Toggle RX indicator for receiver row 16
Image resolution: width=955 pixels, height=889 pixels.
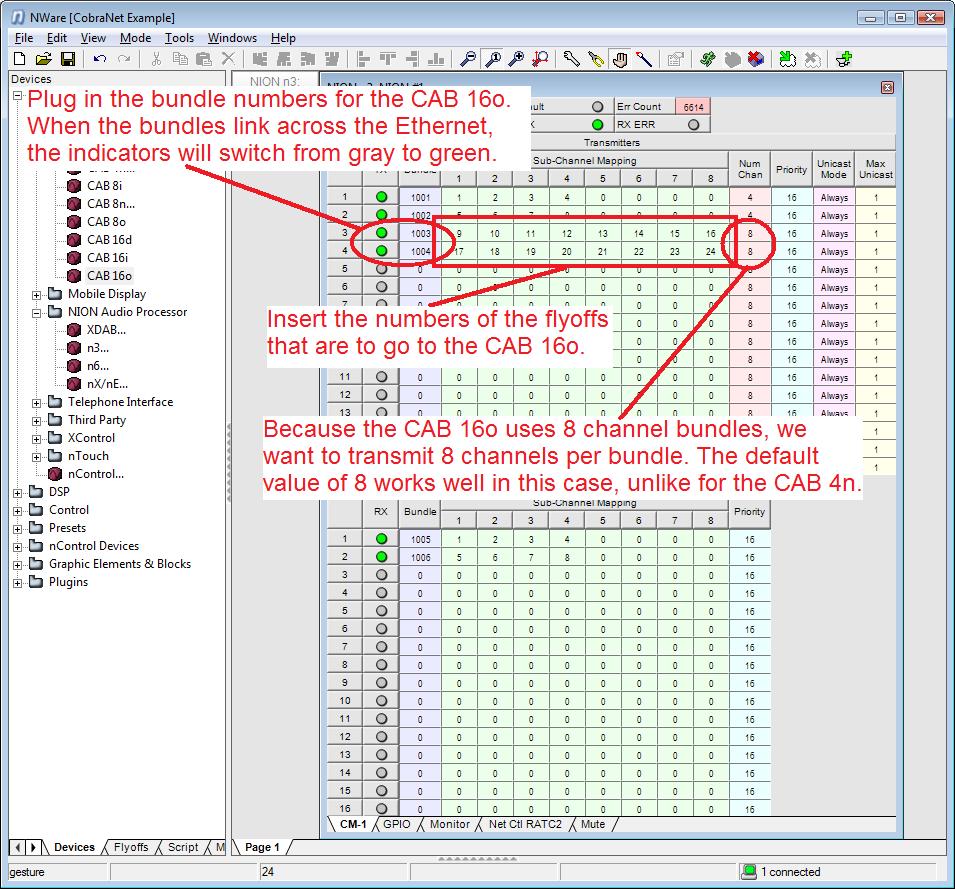pos(381,809)
